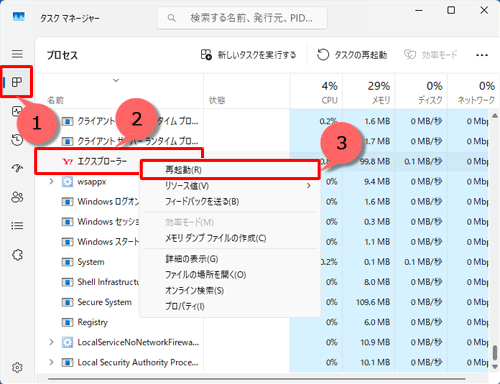Choose 詳細の表示(G) menu item
This screenshot has width=500, height=384.
coord(230,259)
